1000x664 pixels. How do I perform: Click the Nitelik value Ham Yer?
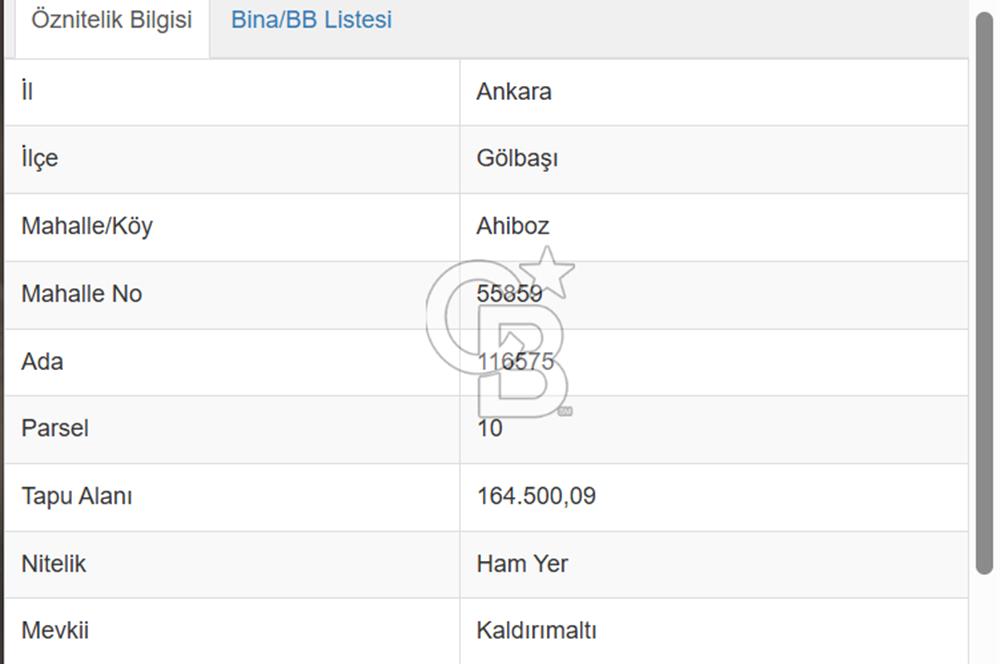[522, 564]
